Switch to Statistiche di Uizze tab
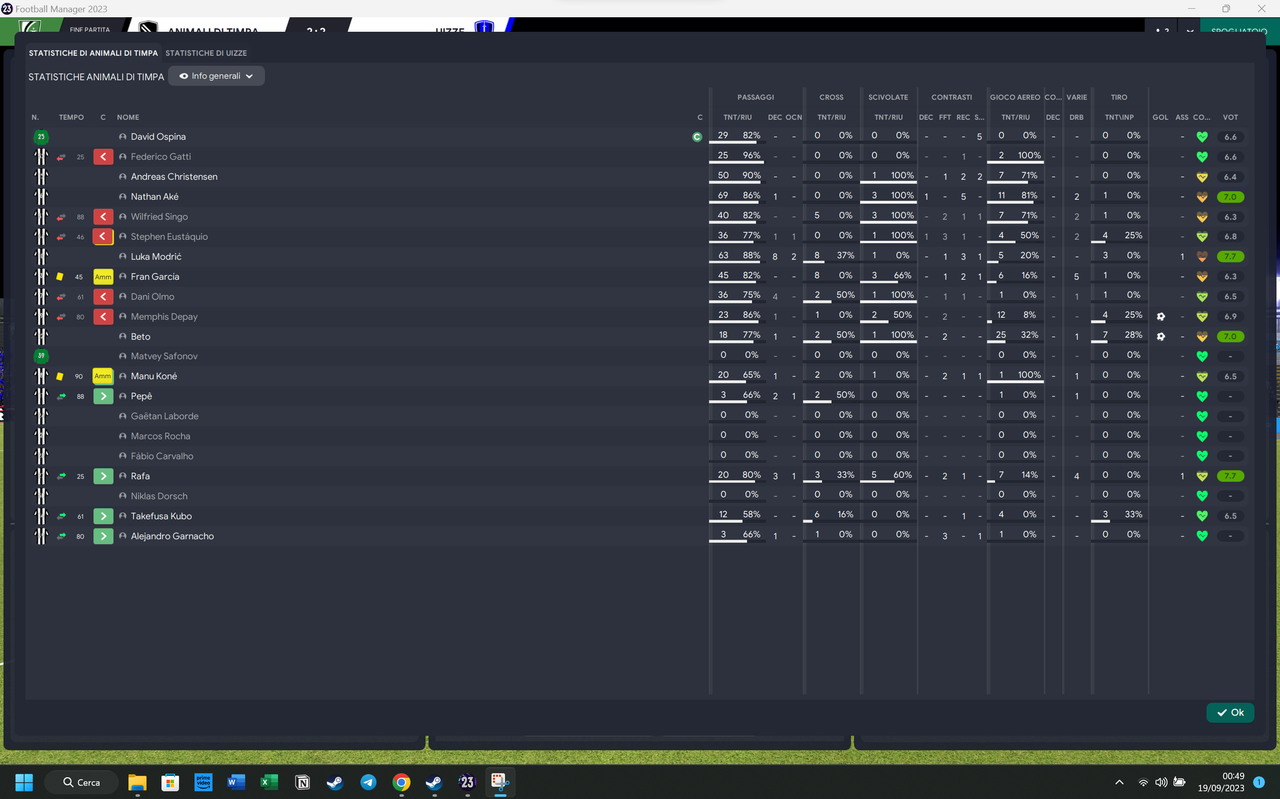The image size is (1280, 799). click(x=206, y=53)
